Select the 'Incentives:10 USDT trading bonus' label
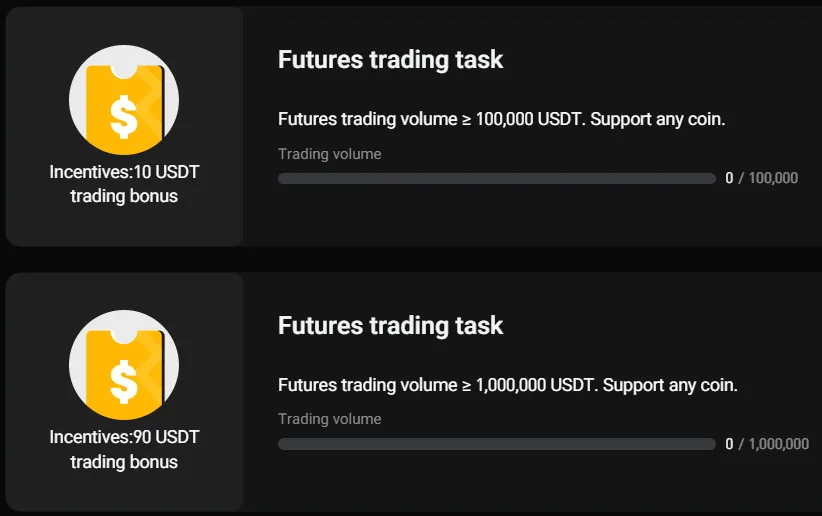 pos(124,184)
